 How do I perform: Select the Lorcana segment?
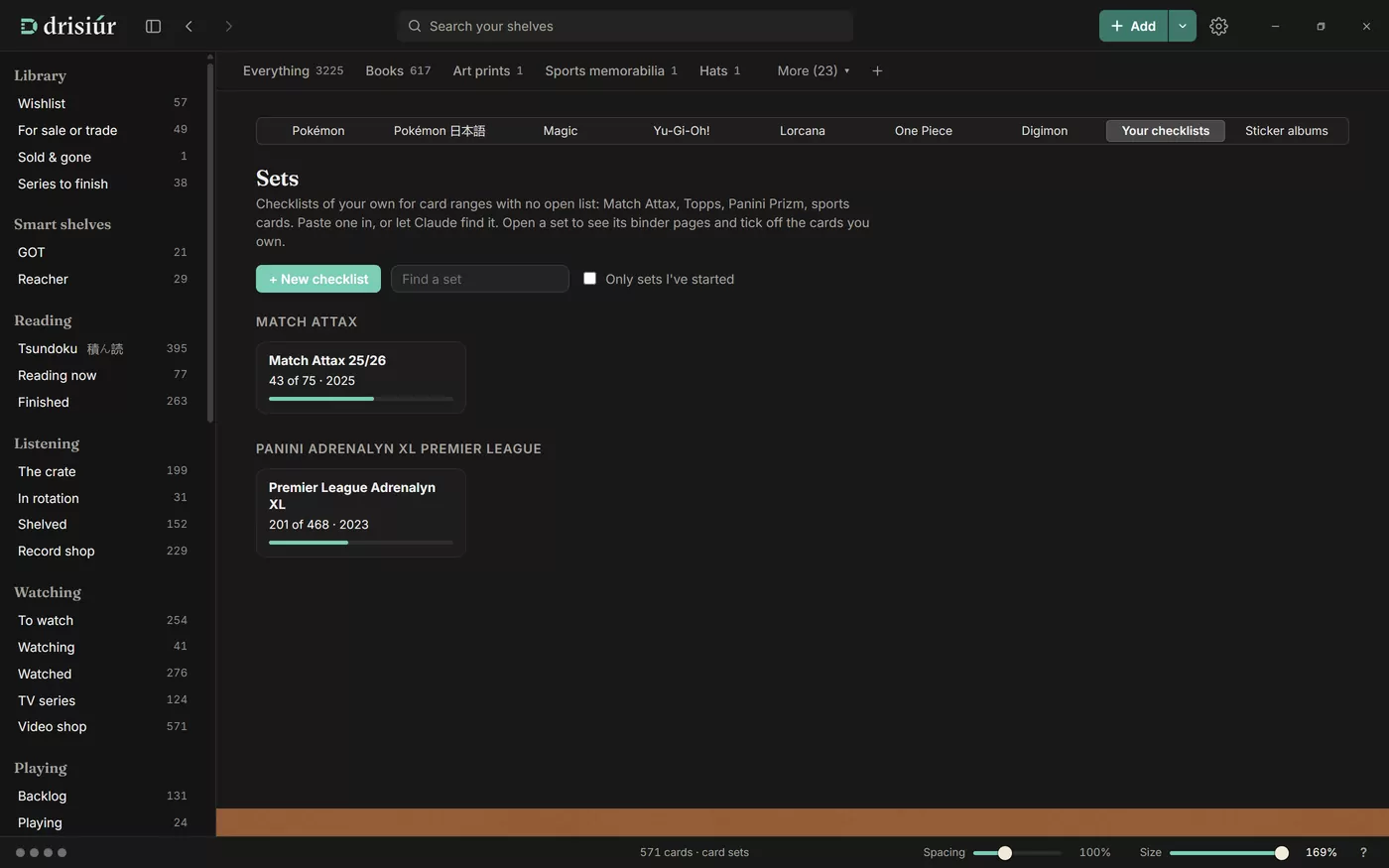pyautogui.click(x=803, y=131)
